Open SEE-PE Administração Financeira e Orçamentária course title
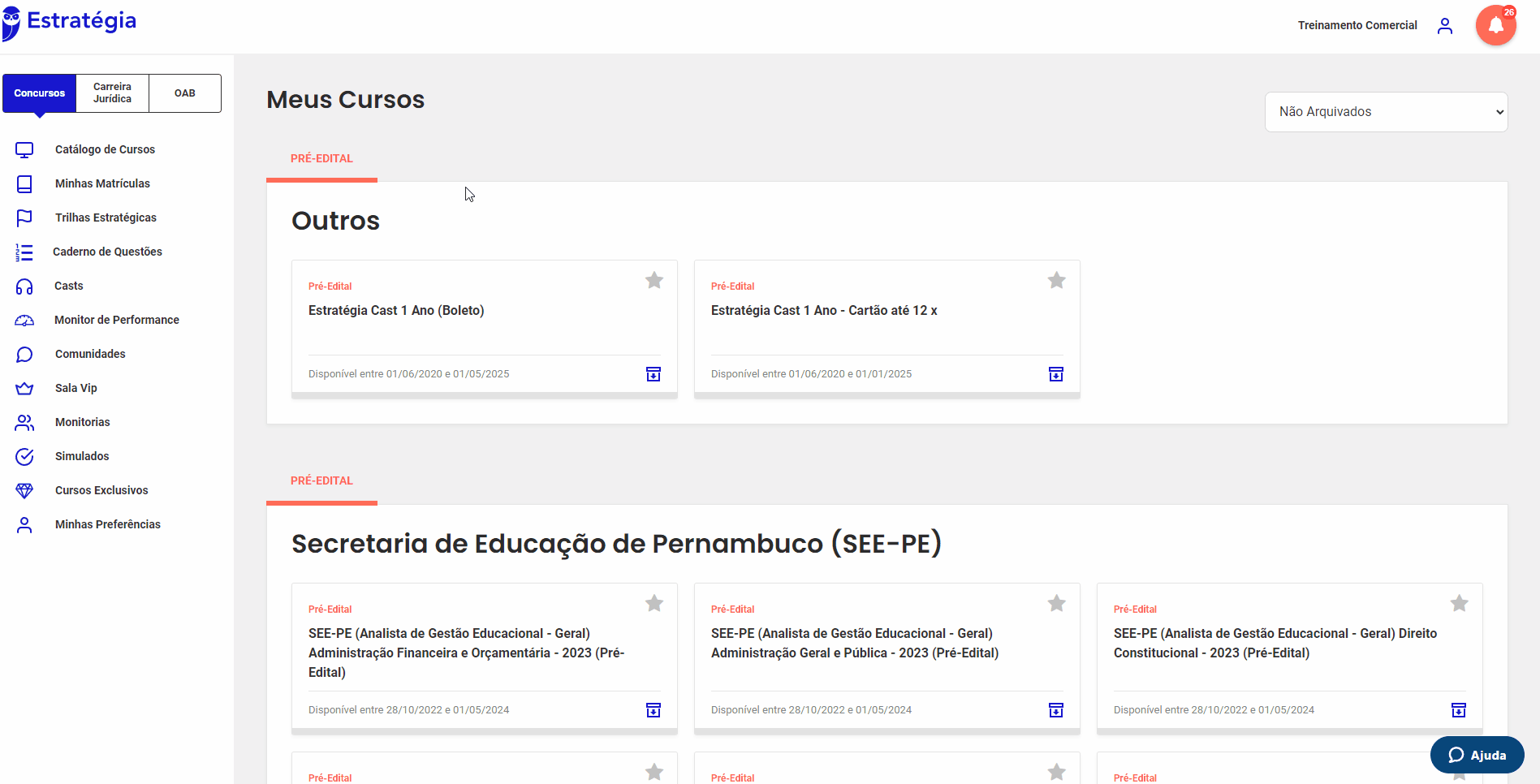Screen dimensions: 1540x784 tap(467, 653)
